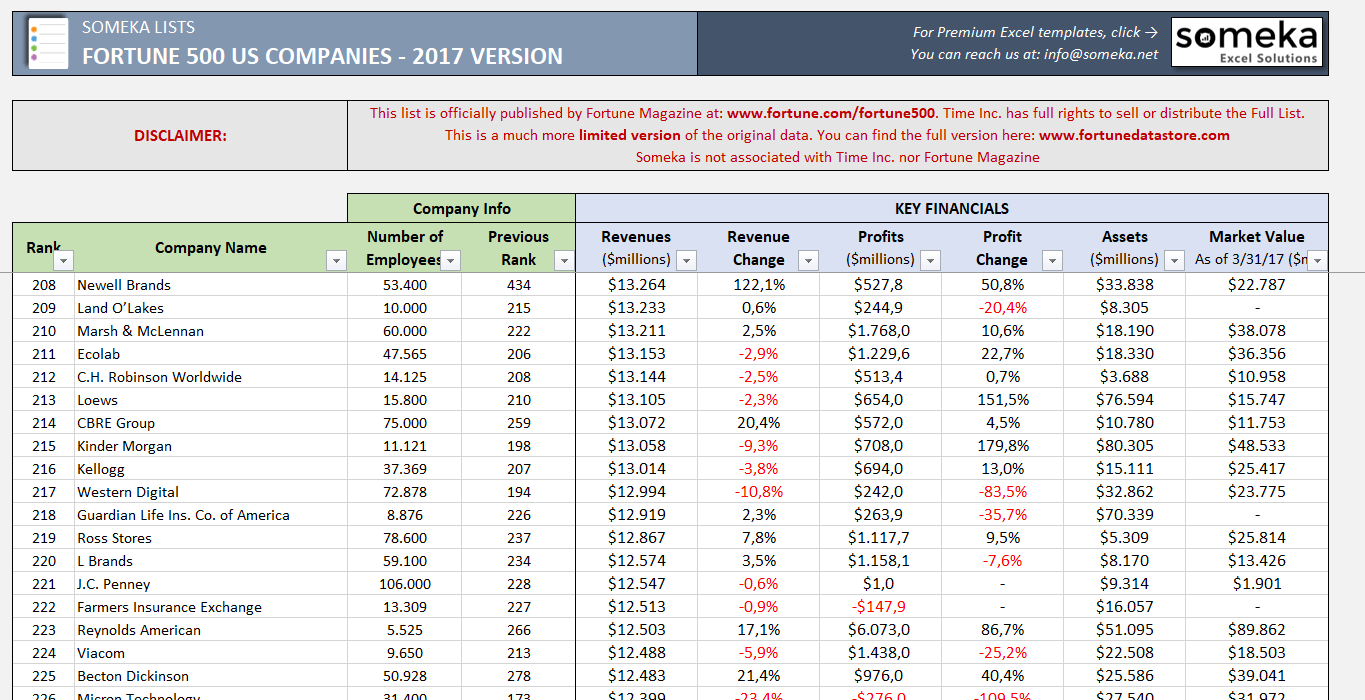
Task: Open the Profit Change filter dropdown
Action: pos(1052,260)
